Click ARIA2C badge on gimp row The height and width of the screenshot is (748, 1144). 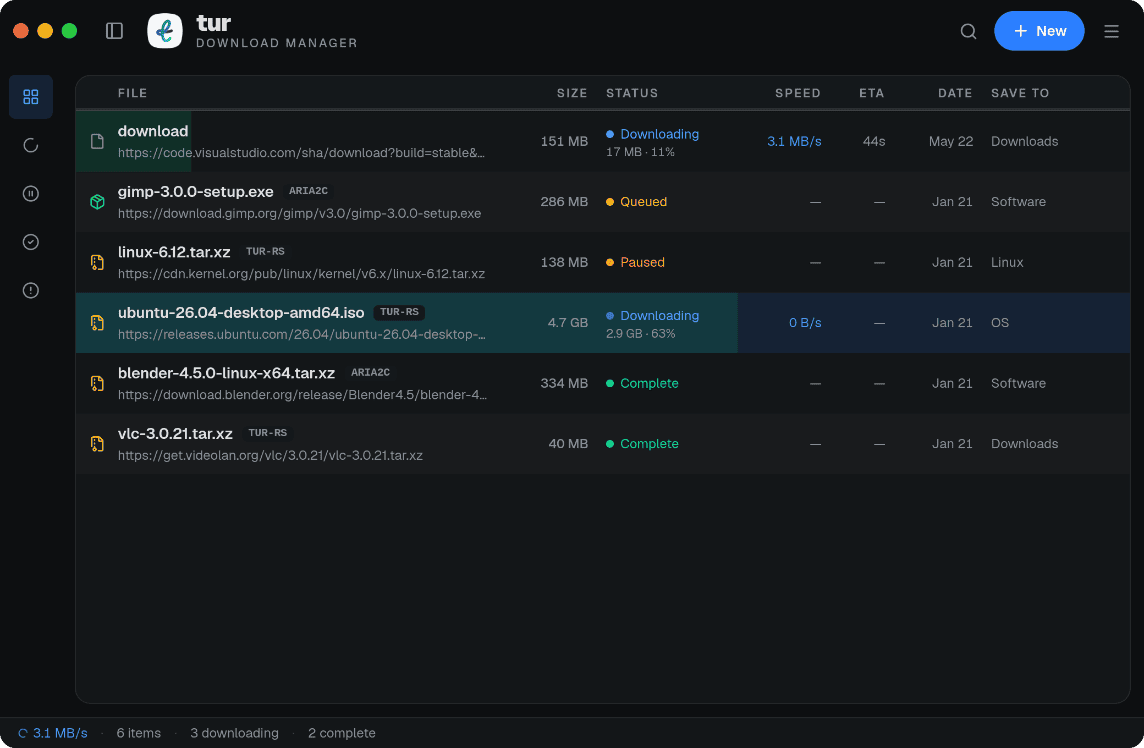coord(308,191)
